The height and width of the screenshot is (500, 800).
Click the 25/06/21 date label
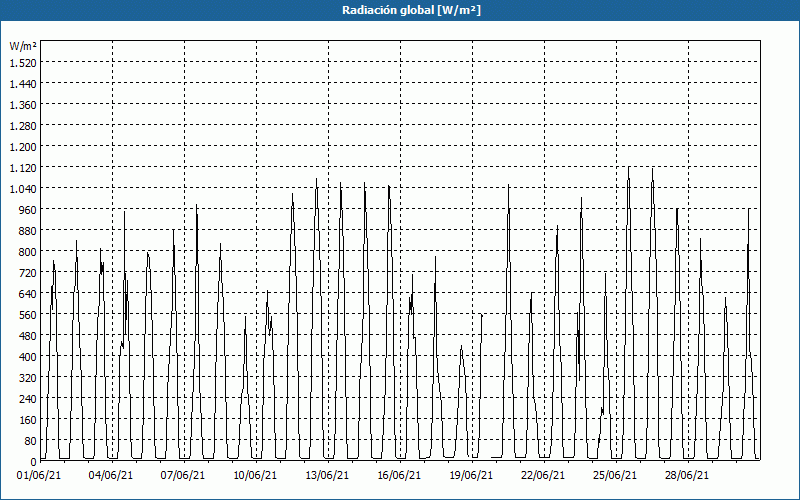pos(615,475)
